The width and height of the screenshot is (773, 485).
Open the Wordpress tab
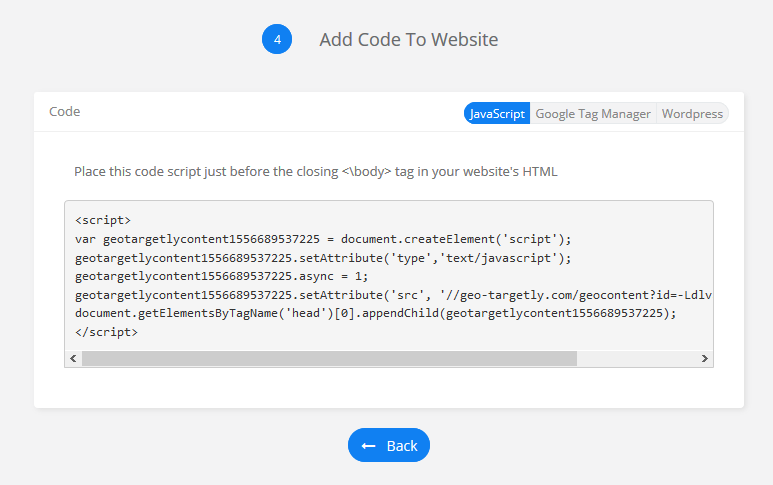(x=692, y=113)
